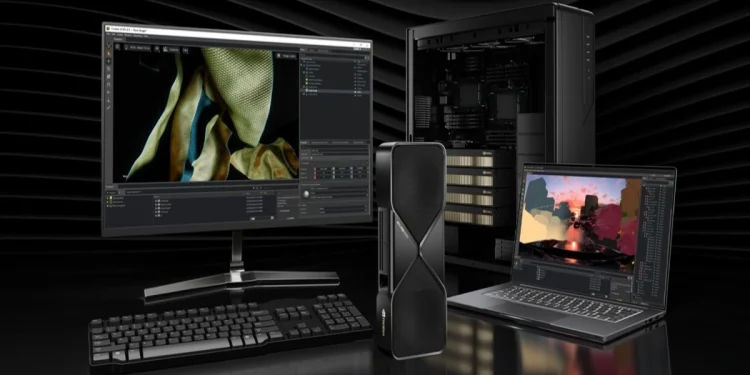Pick the Scale tool in the left toolbar
Image resolution: width=750 pixels, height=375 pixels.
pyautogui.click(x=109, y=77)
